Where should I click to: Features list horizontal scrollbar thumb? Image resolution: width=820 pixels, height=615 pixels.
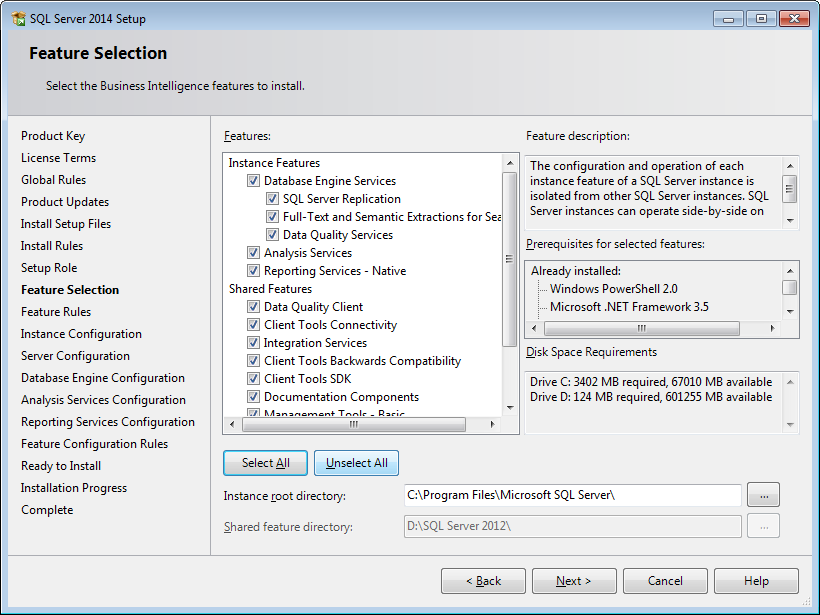pyautogui.click(x=354, y=424)
